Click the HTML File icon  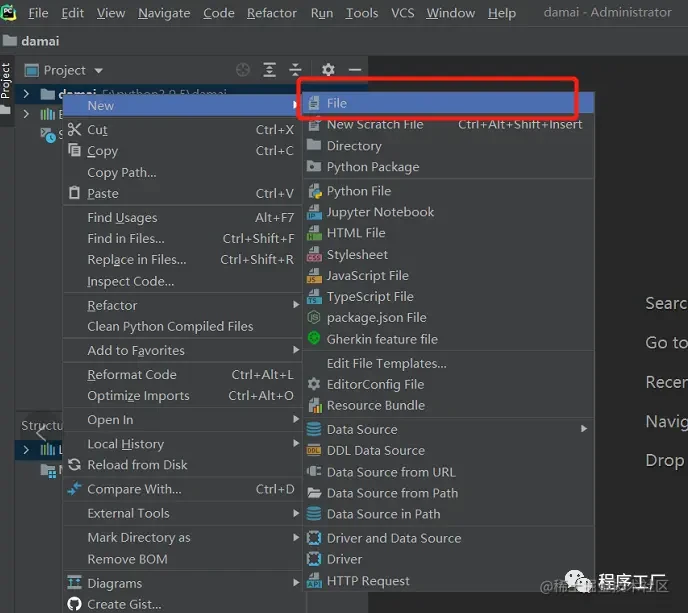point(314,233)
